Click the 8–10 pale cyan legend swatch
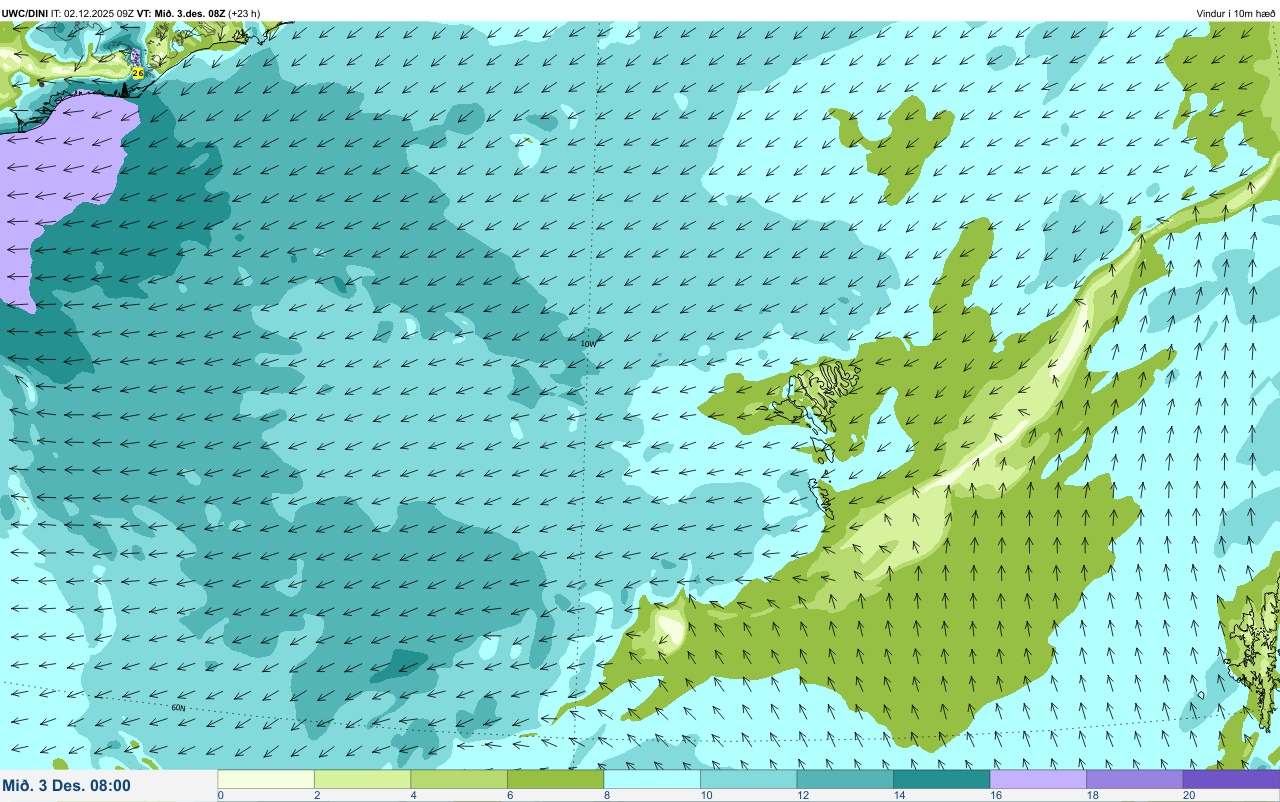The height and width of the screenshot is (802, 1280). (652, 779)
